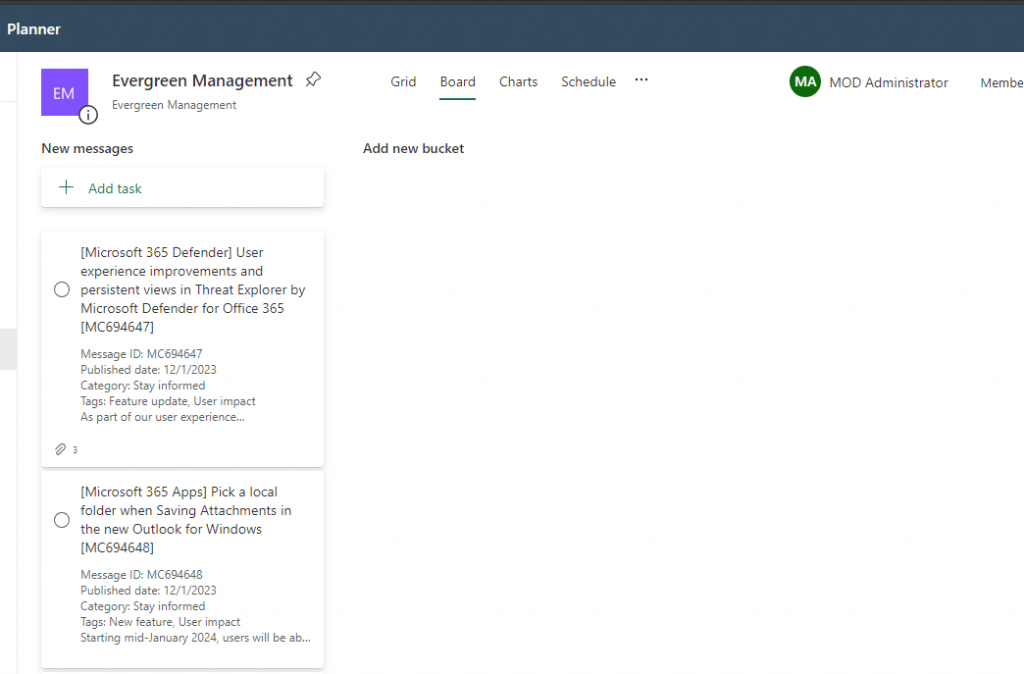Click the MOD Administrator name
The height and width of the screenshot is (674, 1024).
888,83
